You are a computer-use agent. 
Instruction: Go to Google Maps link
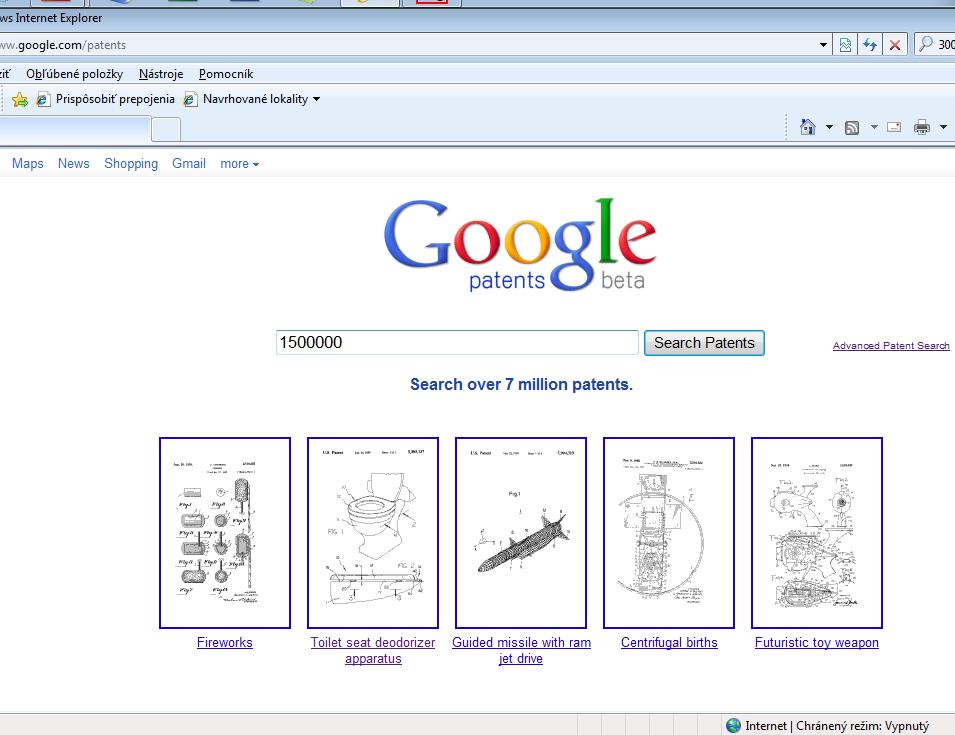coord(27,163)
